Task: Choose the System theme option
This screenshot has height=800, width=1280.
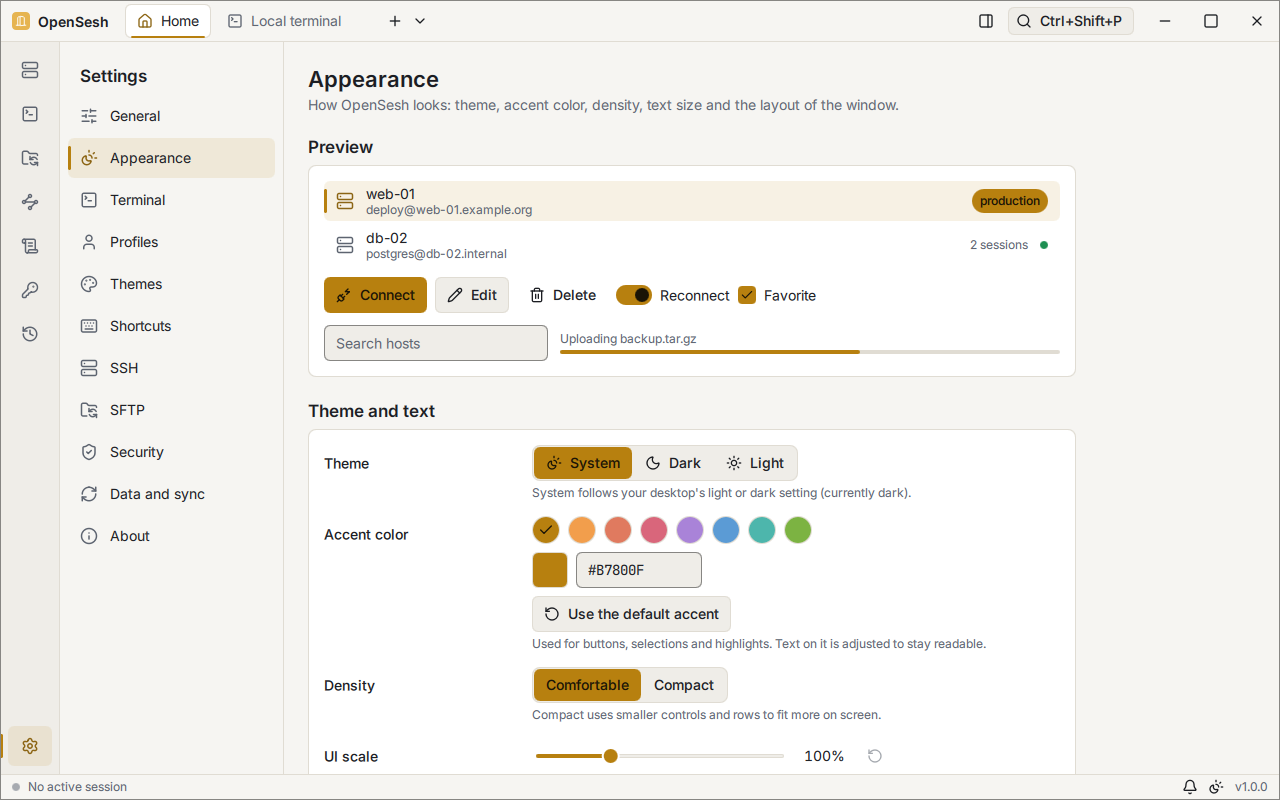Action: [583, 463]
